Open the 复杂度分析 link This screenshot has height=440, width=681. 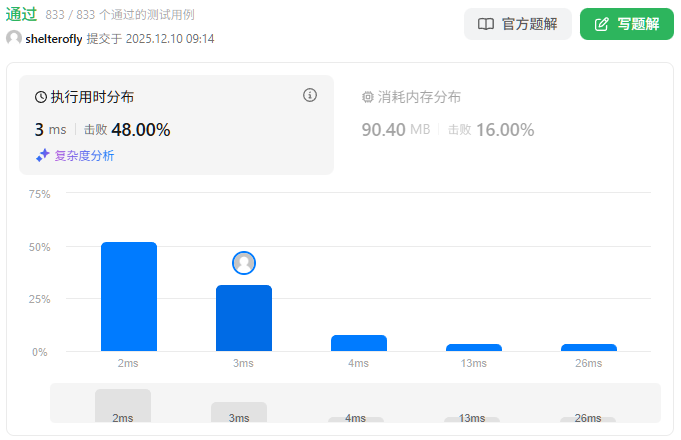[84, 155]
